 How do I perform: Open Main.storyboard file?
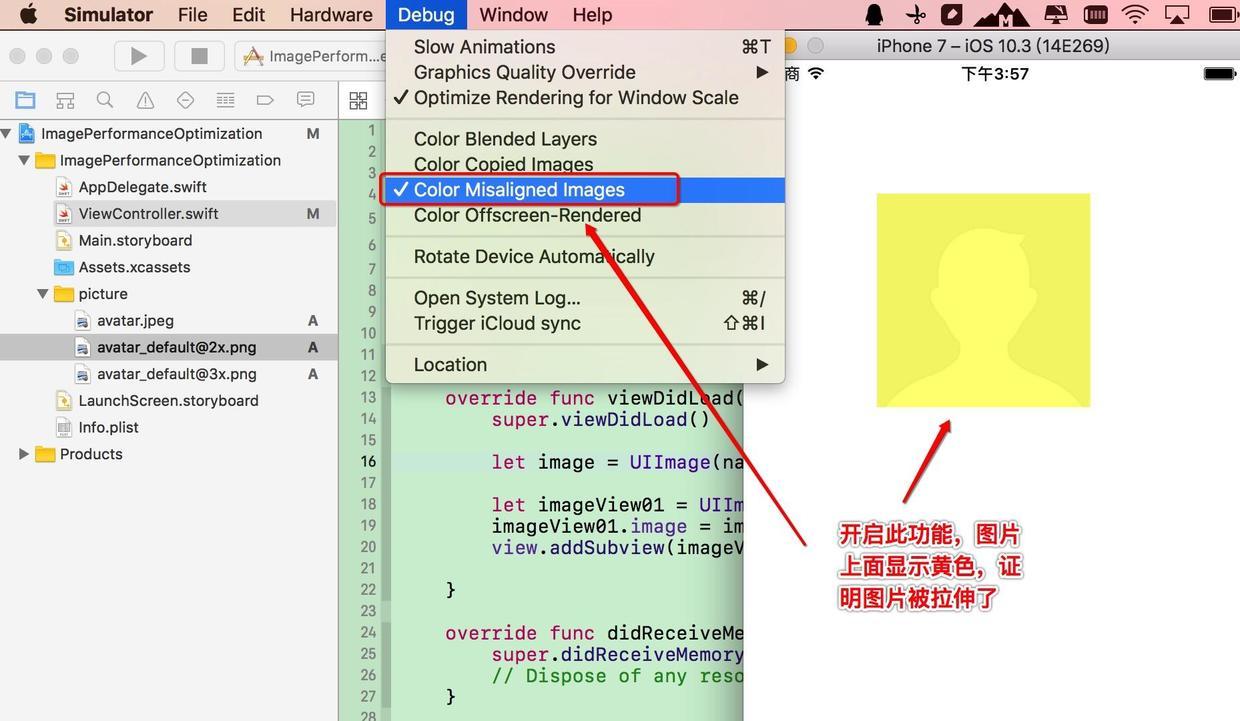(x=135, y=240)
